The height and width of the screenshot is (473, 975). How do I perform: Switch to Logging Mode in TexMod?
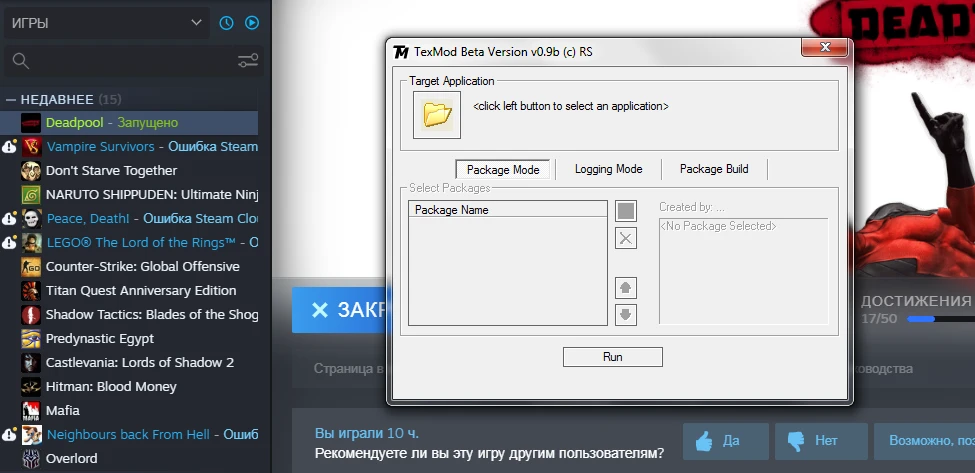[x=608, y=169]
